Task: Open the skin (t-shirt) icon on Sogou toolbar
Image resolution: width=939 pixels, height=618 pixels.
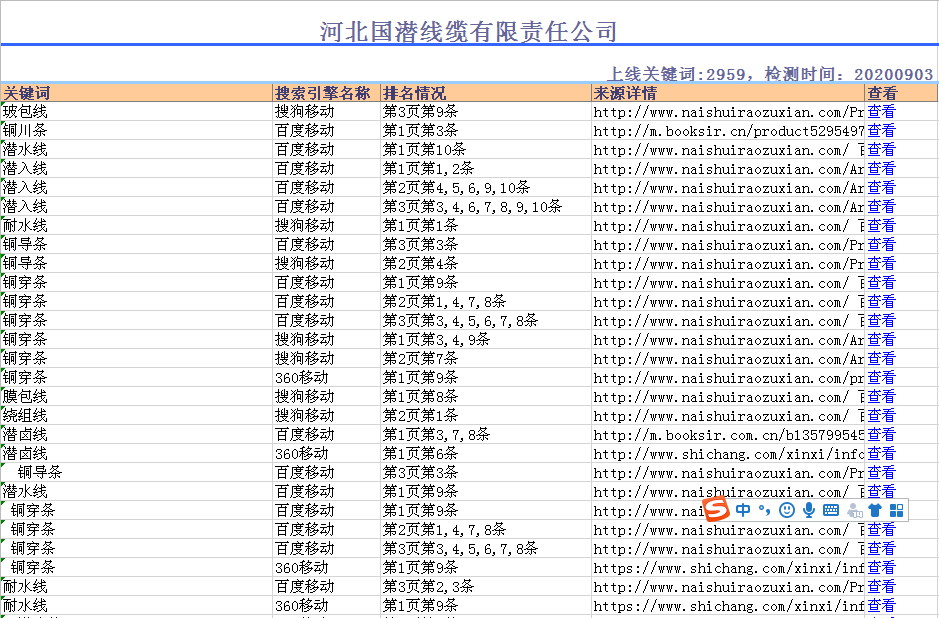Action: (x=875, y=510)
